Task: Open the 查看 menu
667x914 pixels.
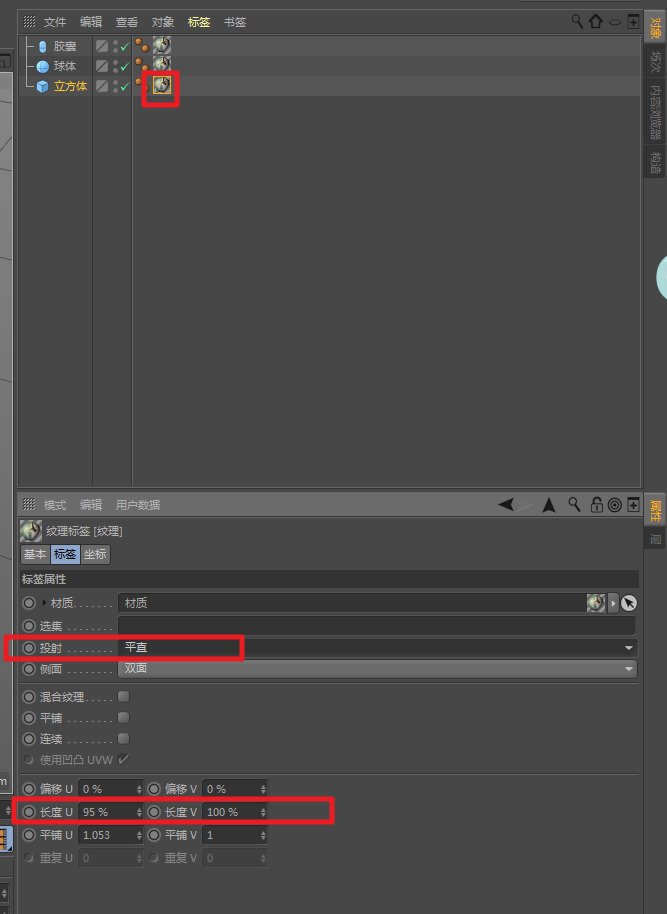Action: click(127, 22)
